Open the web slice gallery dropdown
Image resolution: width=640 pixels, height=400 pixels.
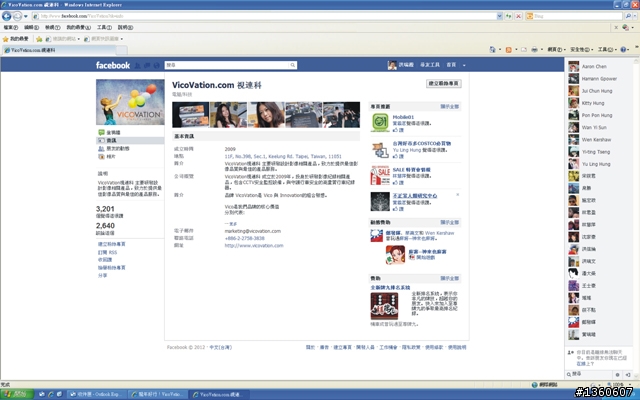pyautogui.click(x=103, y=39)
